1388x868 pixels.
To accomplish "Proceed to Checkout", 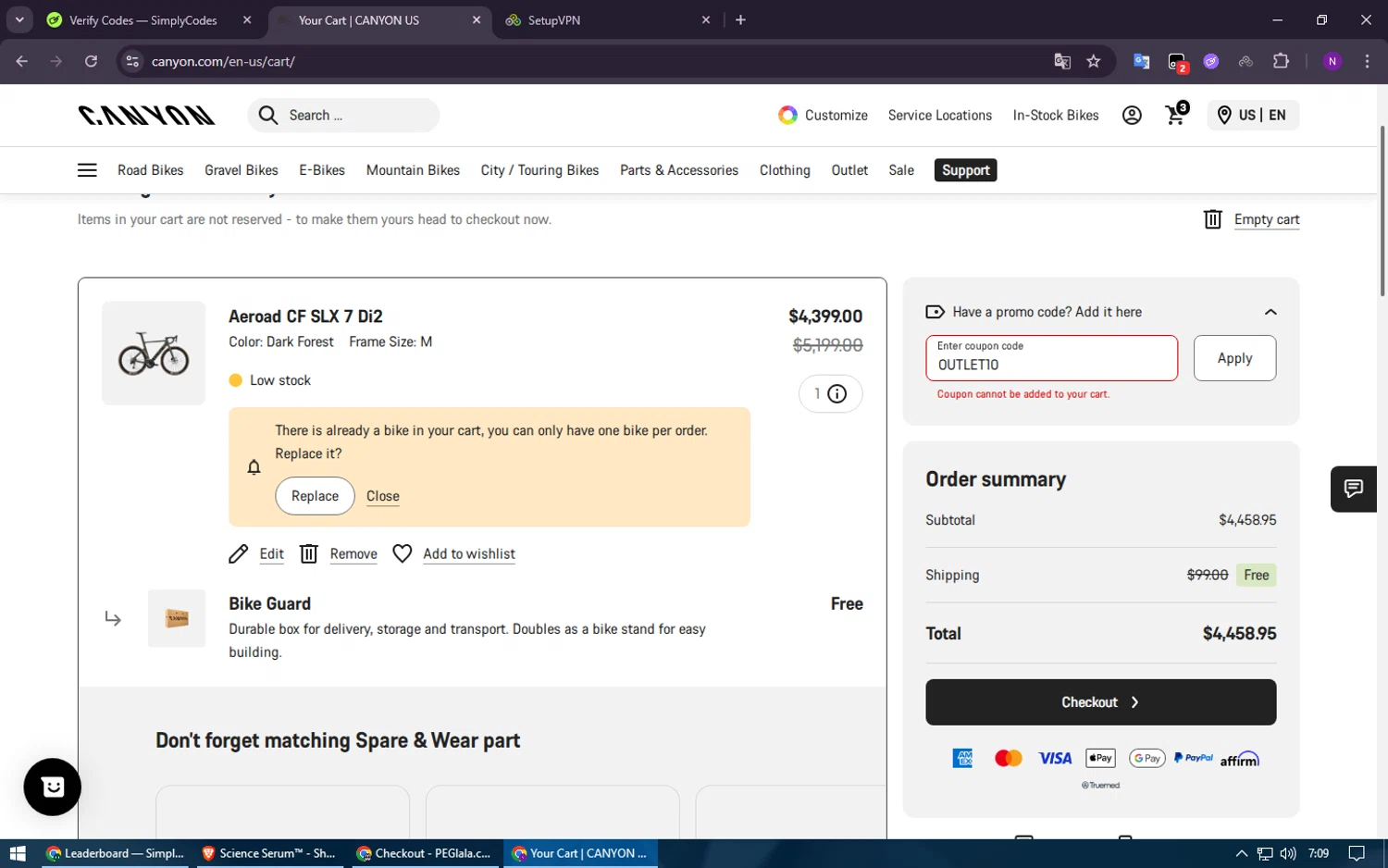I will (1100, 702).
